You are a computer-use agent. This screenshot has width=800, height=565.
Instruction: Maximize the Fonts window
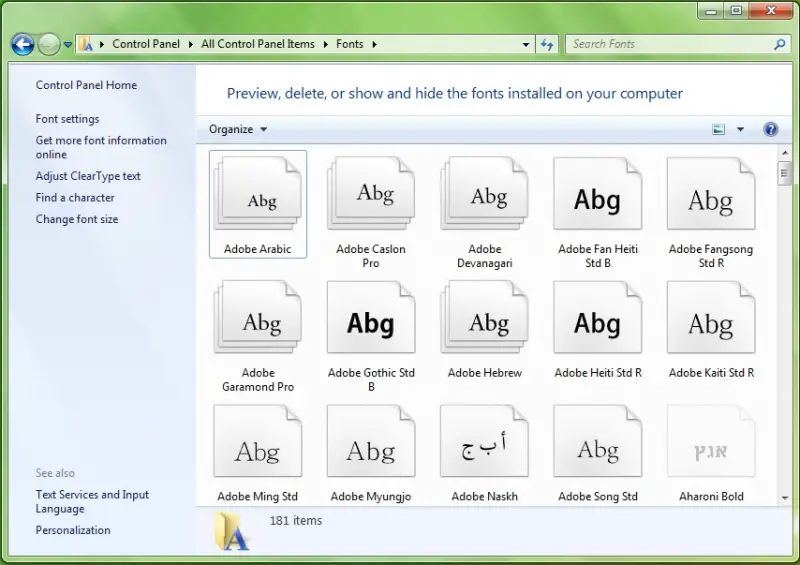tap(736, 10)
